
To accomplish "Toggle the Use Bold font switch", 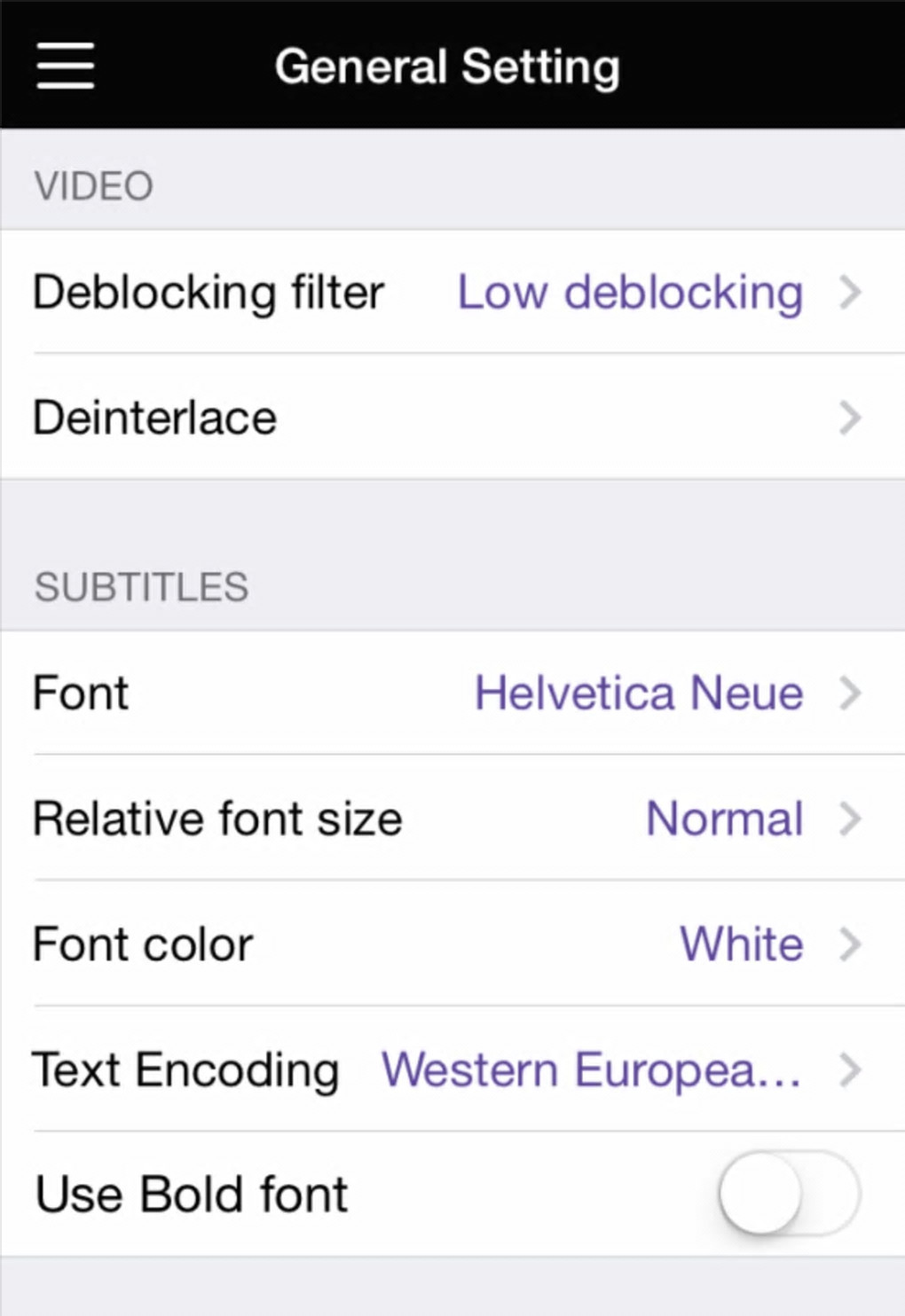I will pyautogui.click(x=789, y=1193).
